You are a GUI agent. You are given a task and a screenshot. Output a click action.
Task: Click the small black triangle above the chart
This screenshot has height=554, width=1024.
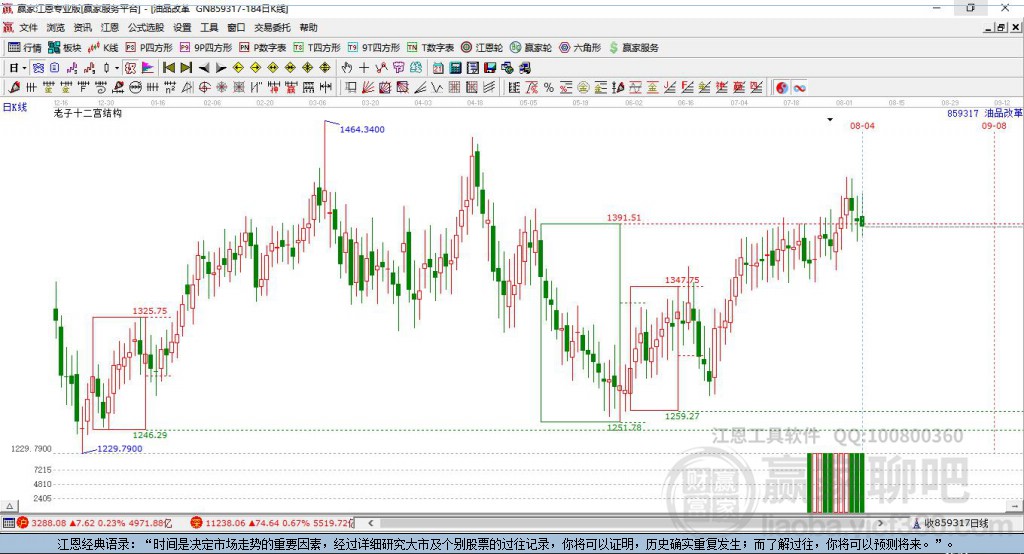pyautogui.click(x=830, y=120)
